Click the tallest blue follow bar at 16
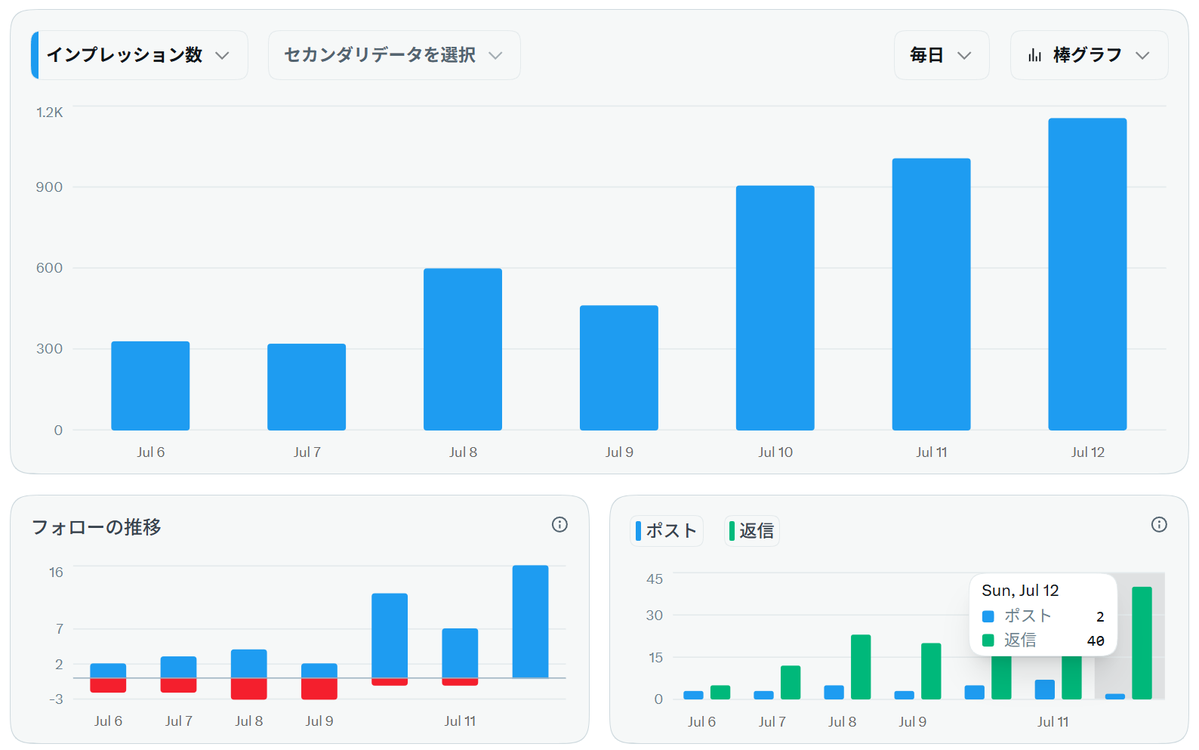Image resolution: width=1199 pixels, height=750 pixels. pyautogui.click(x=531, y=622)
